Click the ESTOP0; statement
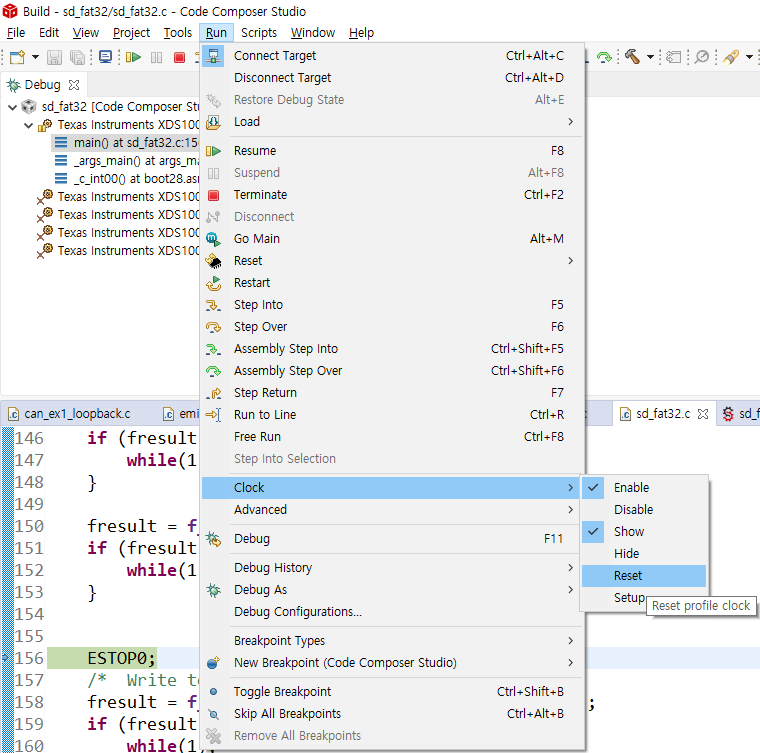This screenshot has width=760, height=753. click(x=122, y=659)
